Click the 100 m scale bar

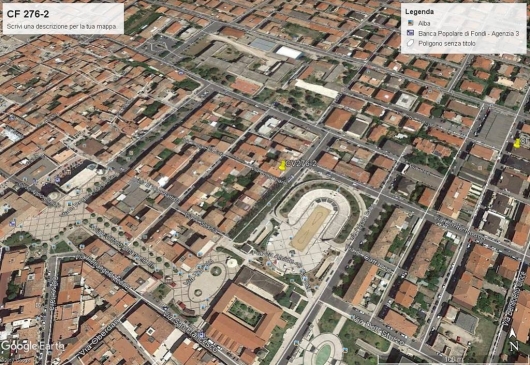click(454, 359)
